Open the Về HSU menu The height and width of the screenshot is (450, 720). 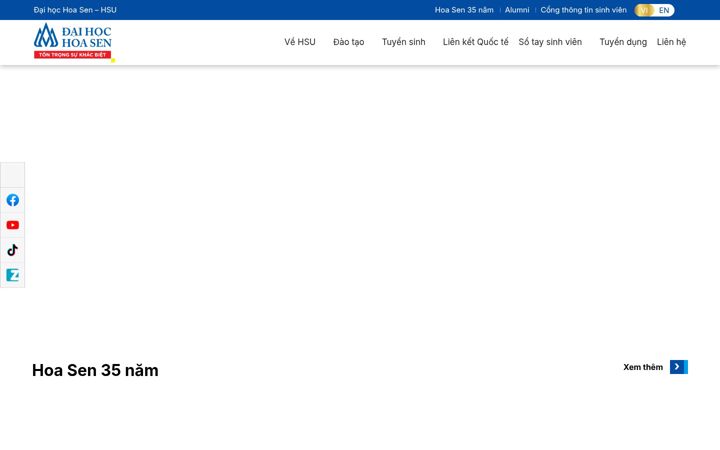click(x=300, y=42)
